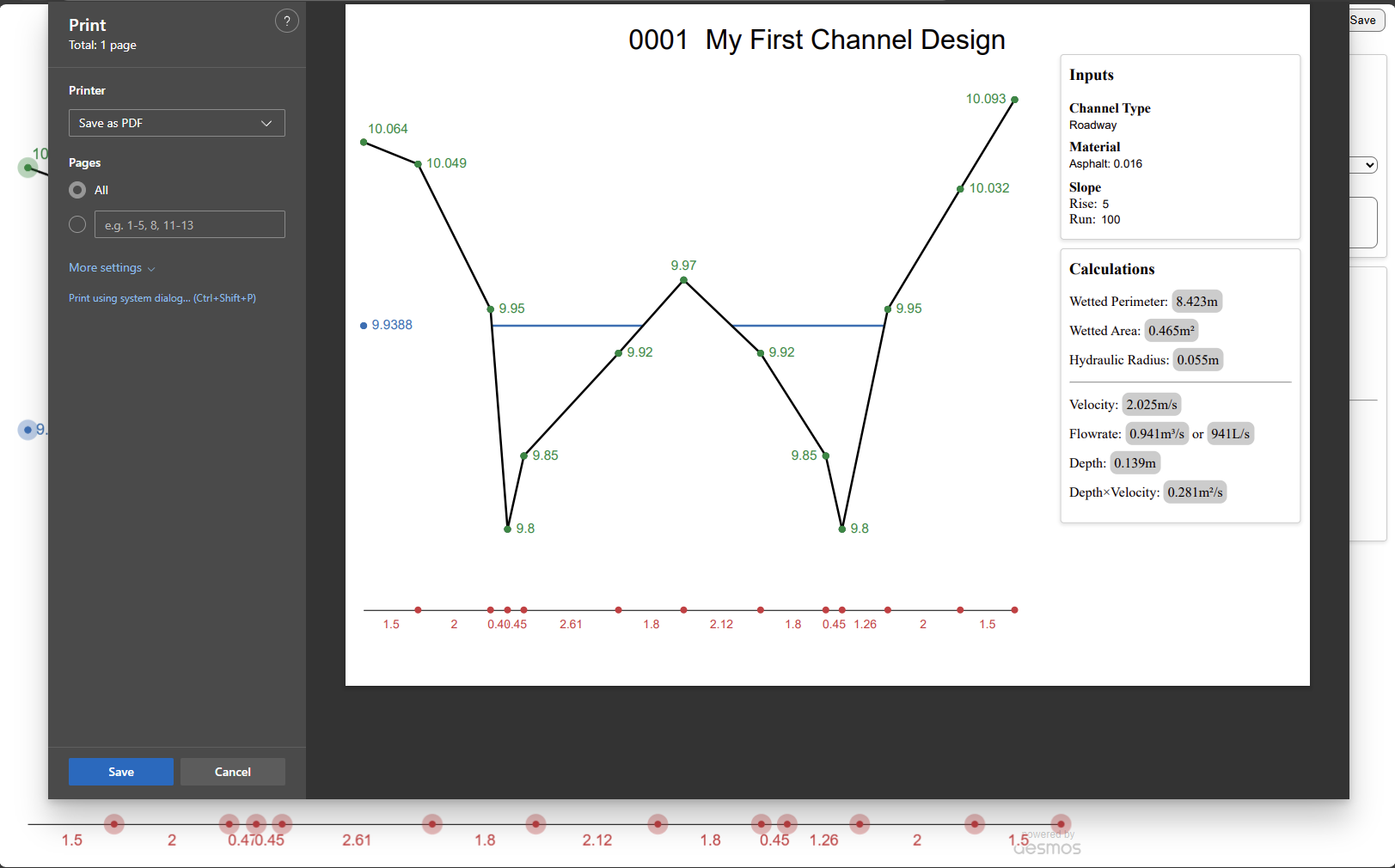Click the crown elevation label 9.97
1395x868 pixels.
683,266
